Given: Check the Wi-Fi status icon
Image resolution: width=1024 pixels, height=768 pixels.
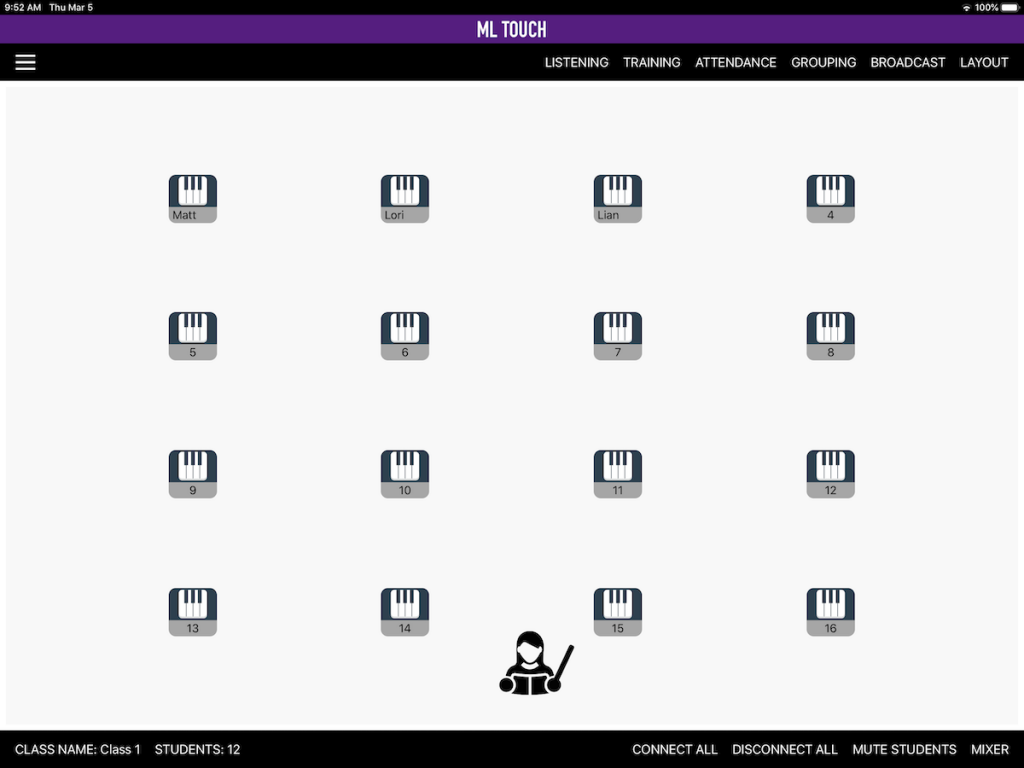Looking at the screenshot, I should [967, 8].
